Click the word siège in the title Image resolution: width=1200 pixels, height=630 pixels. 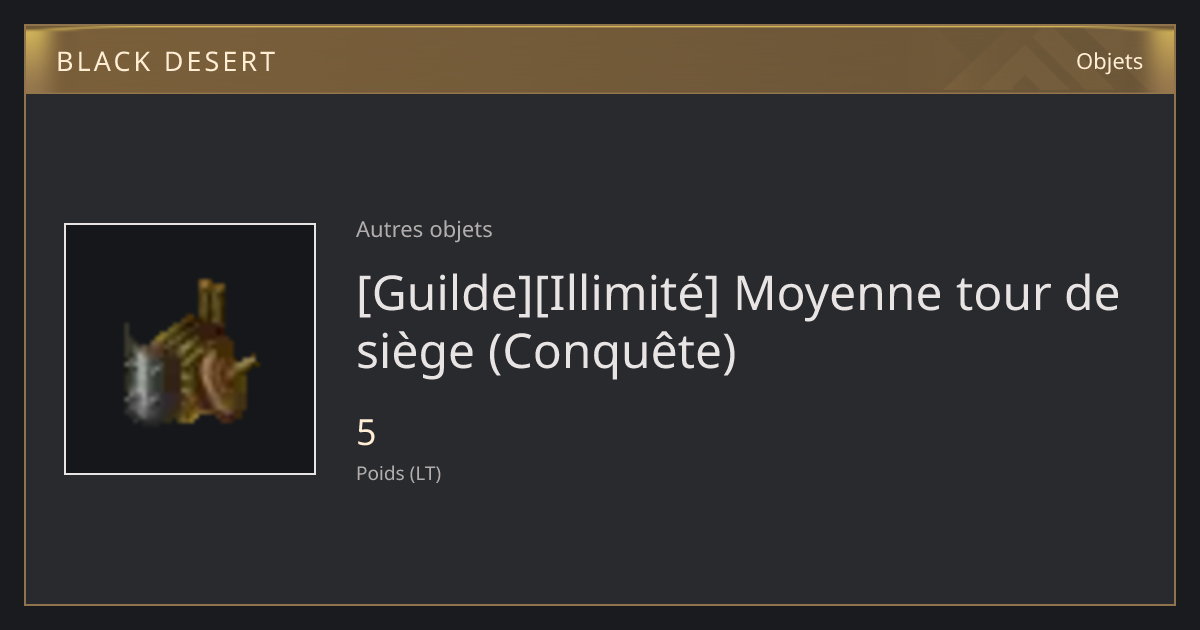pyautogui.click(x=415, y=353)
